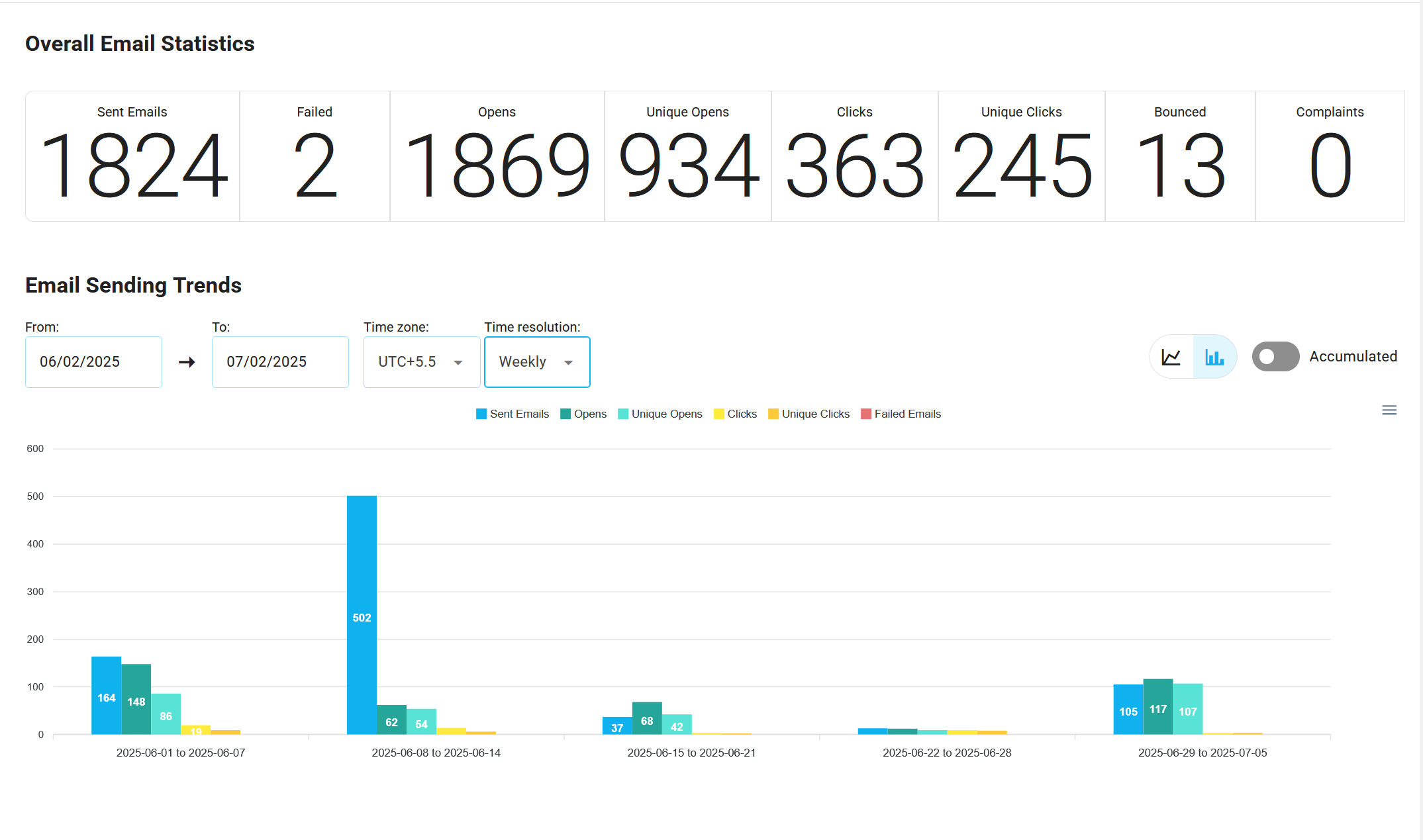The width and height of the screenshot is (1423, 840).
Task: Click the Bounced statistics card
Action: coord(1179,156)
